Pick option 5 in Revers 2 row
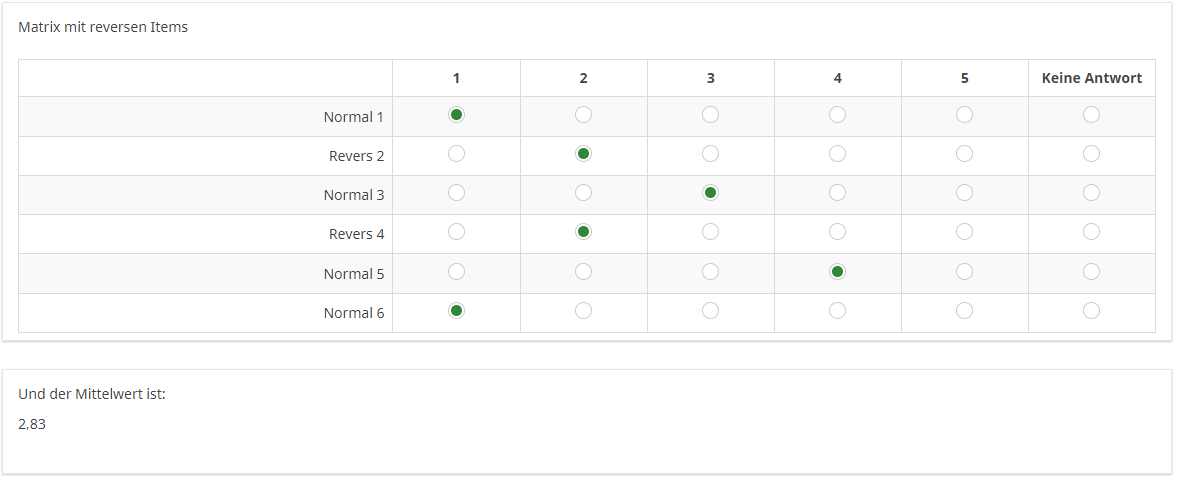This screenshot has width=1177, height=482. point(964,154)
